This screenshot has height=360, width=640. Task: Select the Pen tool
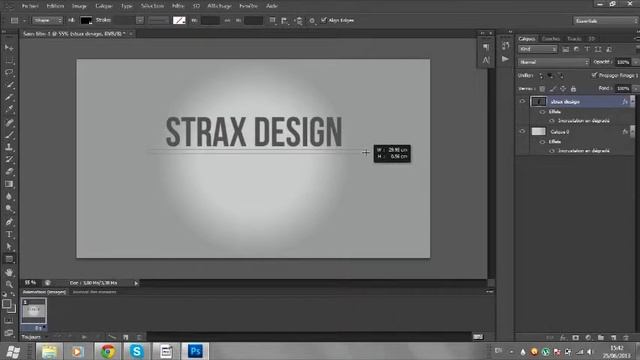(x=9, y=222)
